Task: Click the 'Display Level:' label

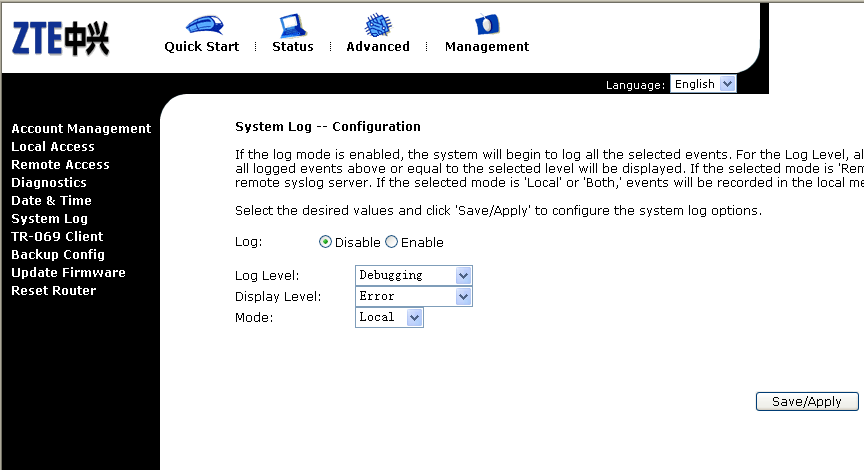Action: (278, 296)
